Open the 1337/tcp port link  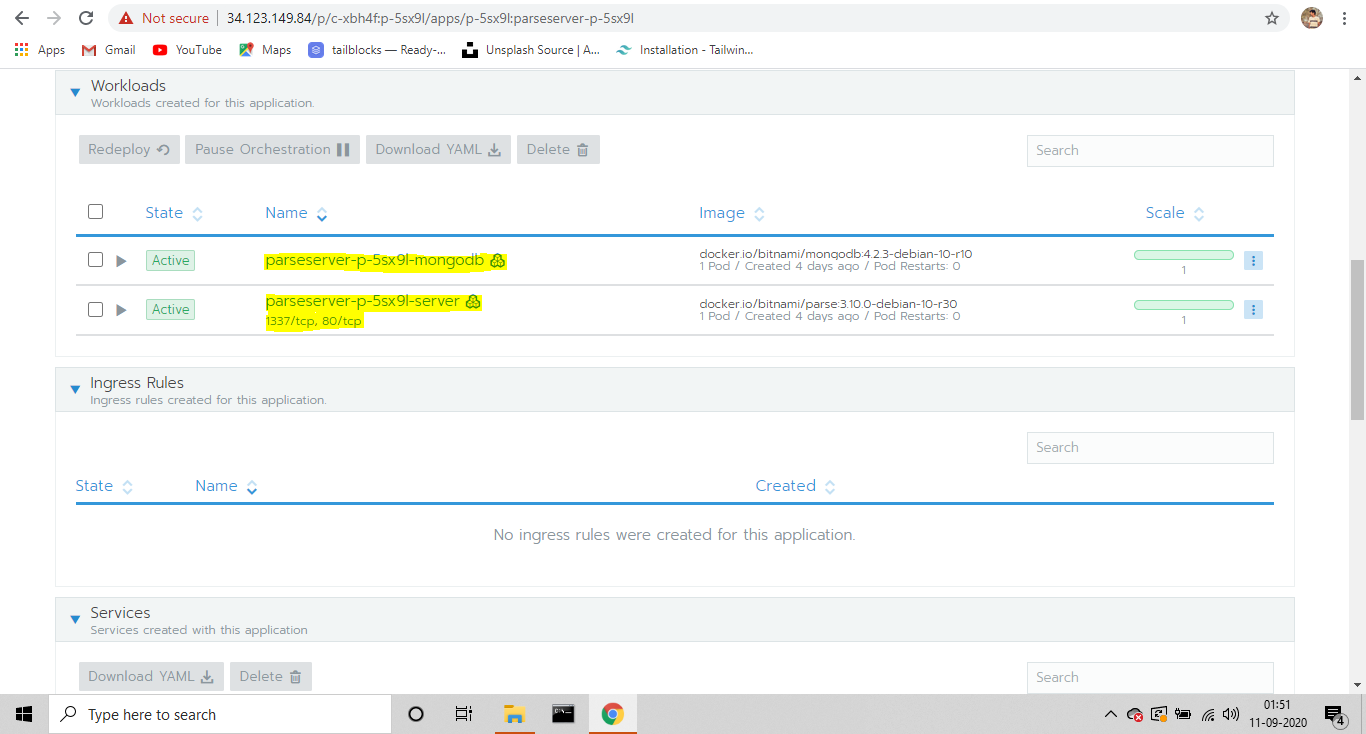click(x=290, y=322)
